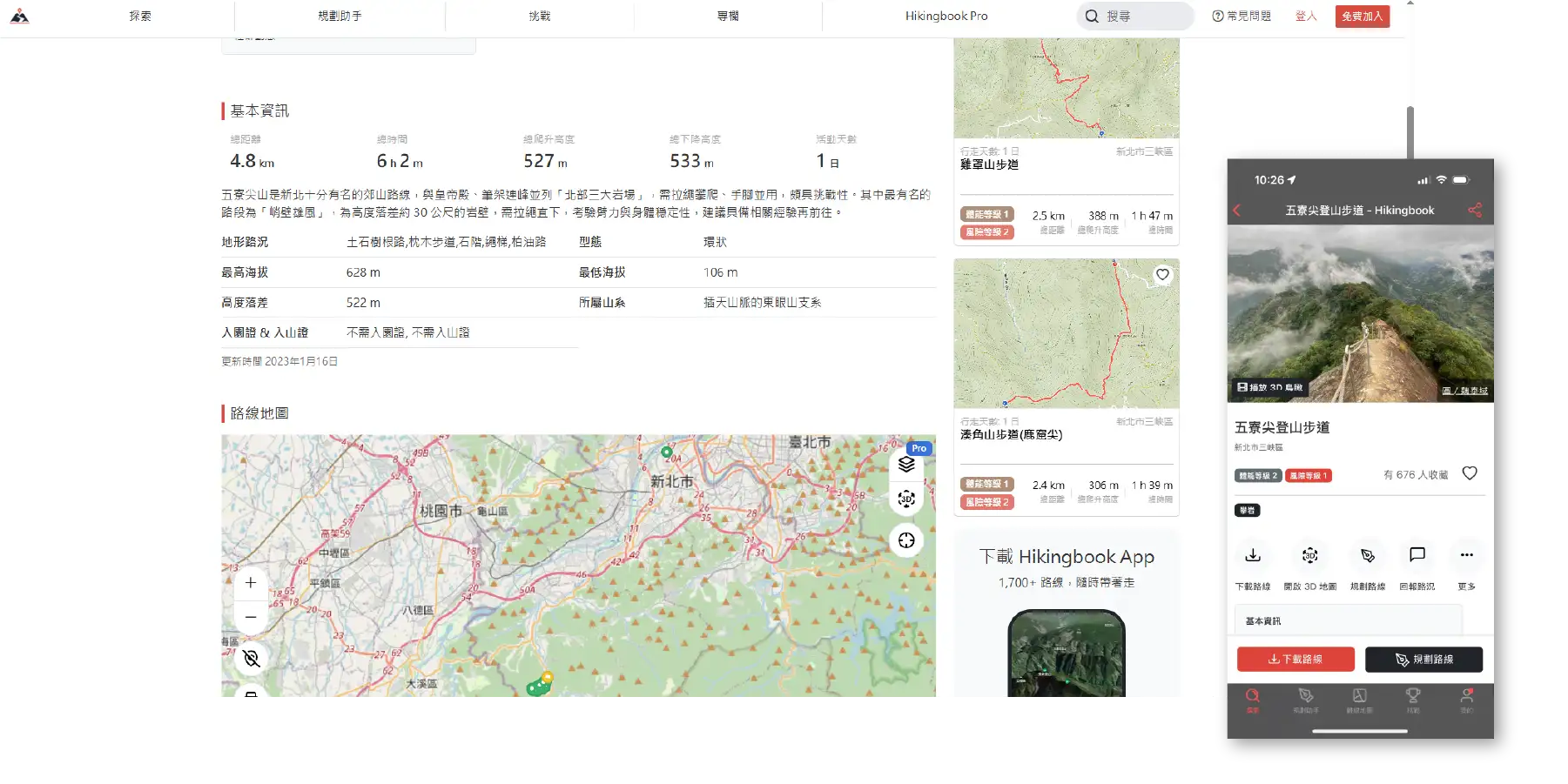Screen dimensions: 1568x784
Task: Click the 登入 login link
Action: (1306, 16)
